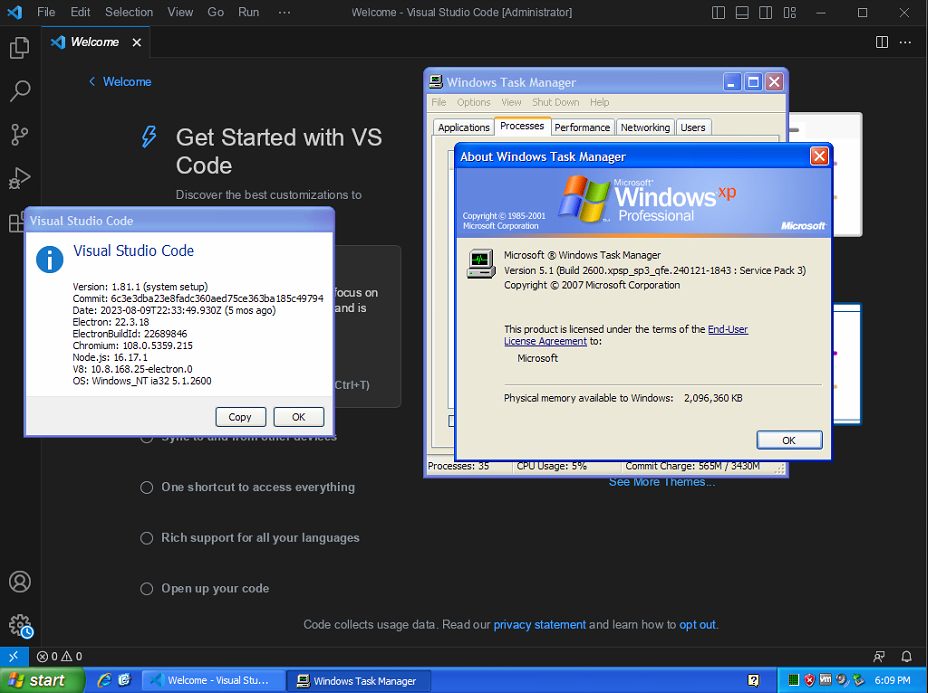Open the Source Control view
The width and height of the screenshot is (928, 693).
[x=19, y=135]
